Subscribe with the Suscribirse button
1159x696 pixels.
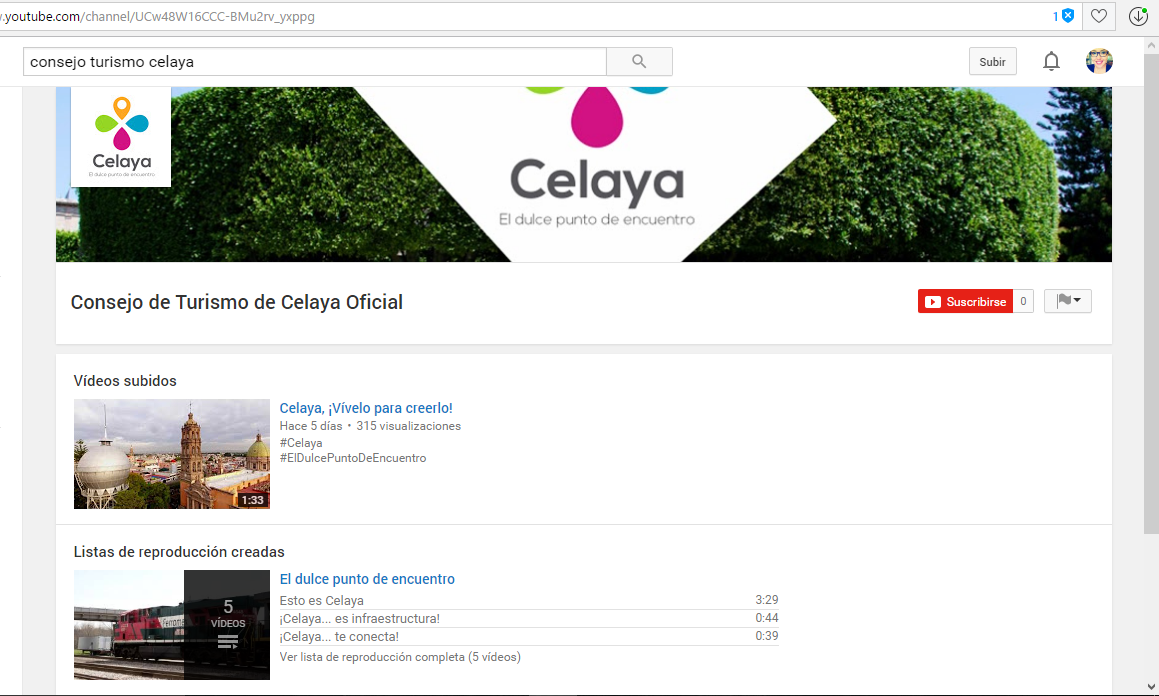[965, 301]
